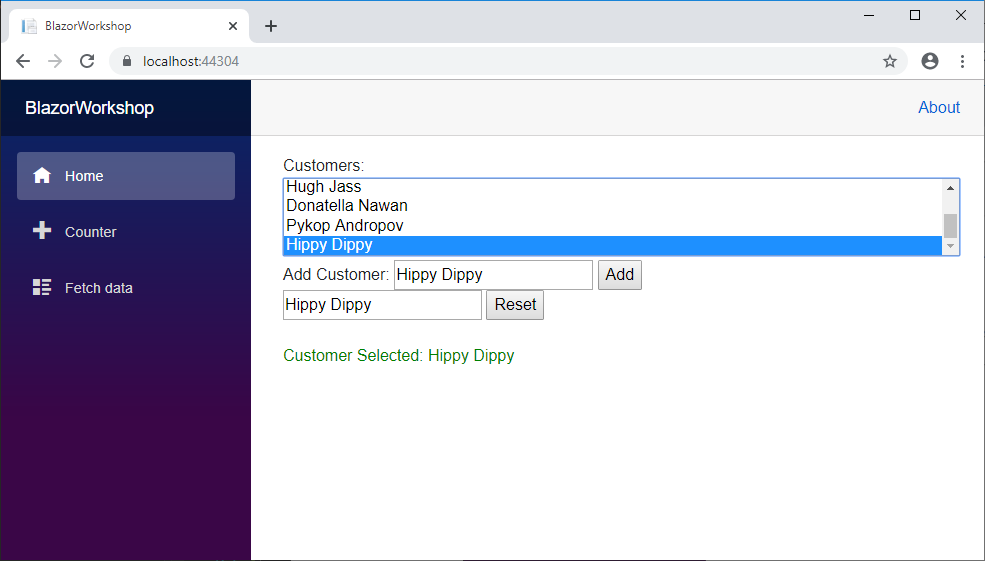This screenshot has width=985, height=561.
Task: Click the Reset button
Action: click(x=515, y=305)
